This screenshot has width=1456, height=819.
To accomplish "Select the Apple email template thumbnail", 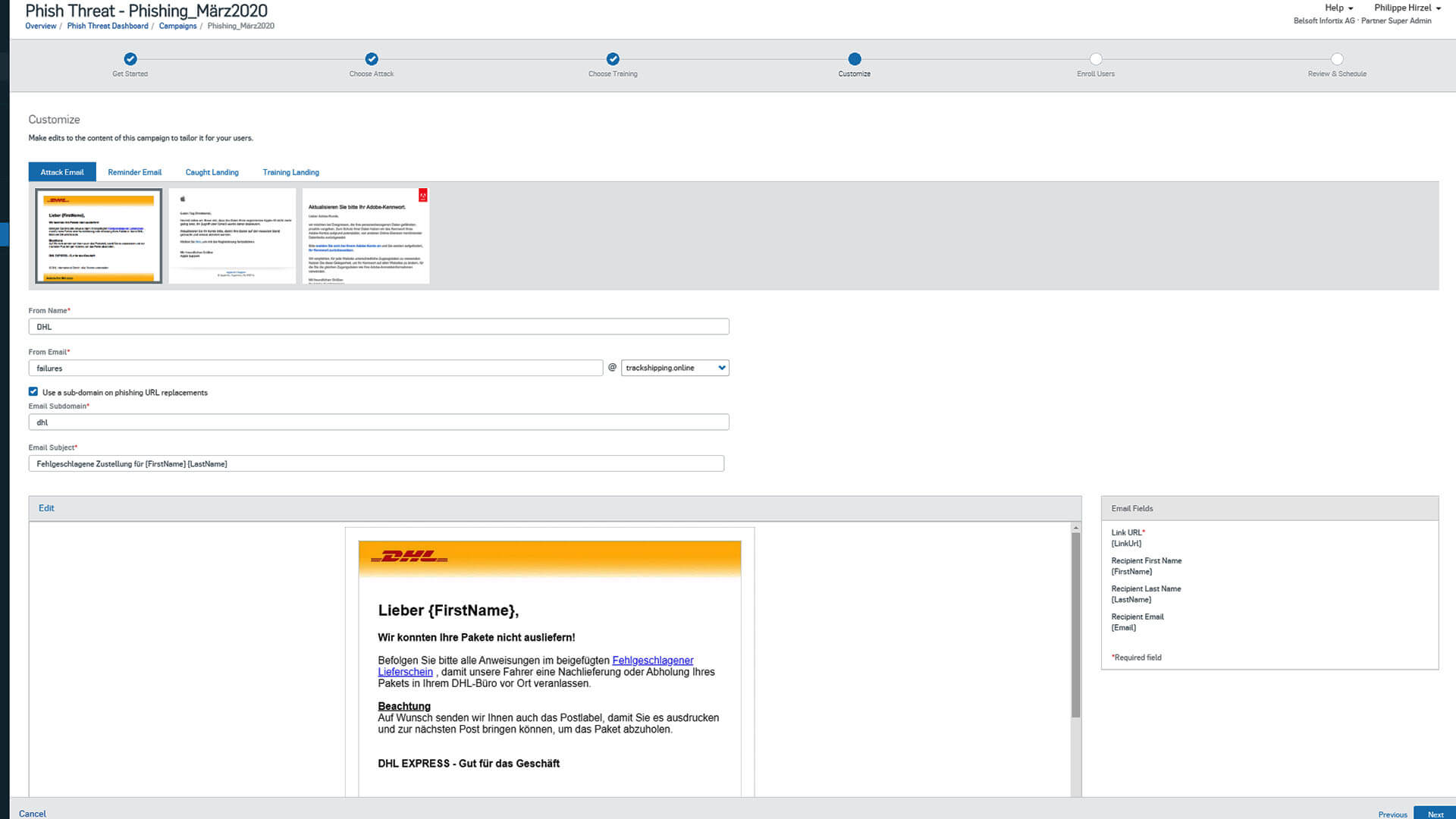I will coord(232,236).
